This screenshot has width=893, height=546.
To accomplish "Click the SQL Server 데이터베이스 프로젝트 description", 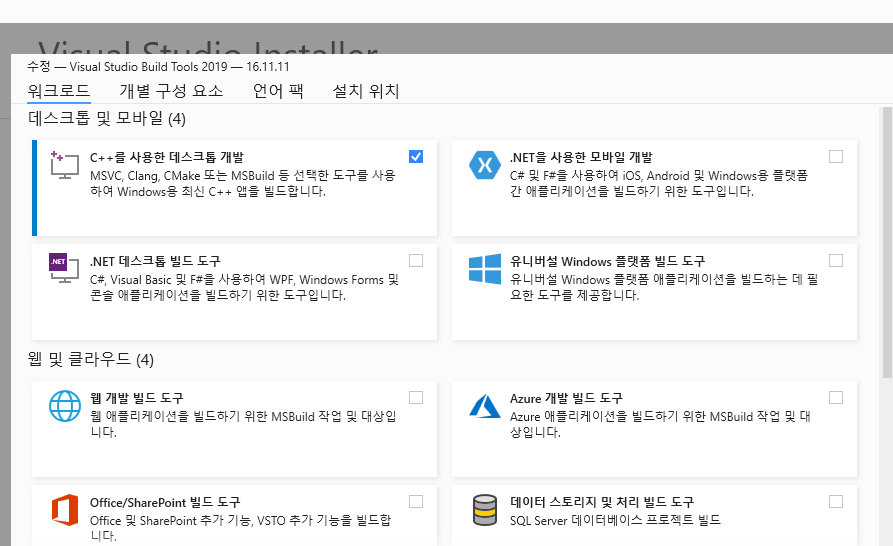I will coord(615,520).
